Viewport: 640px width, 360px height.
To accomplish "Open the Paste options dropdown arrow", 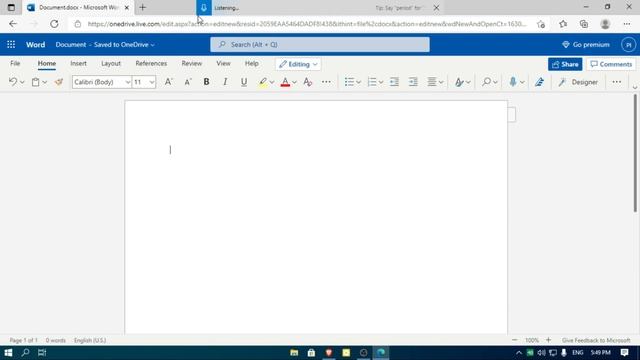I will (44, 82).
